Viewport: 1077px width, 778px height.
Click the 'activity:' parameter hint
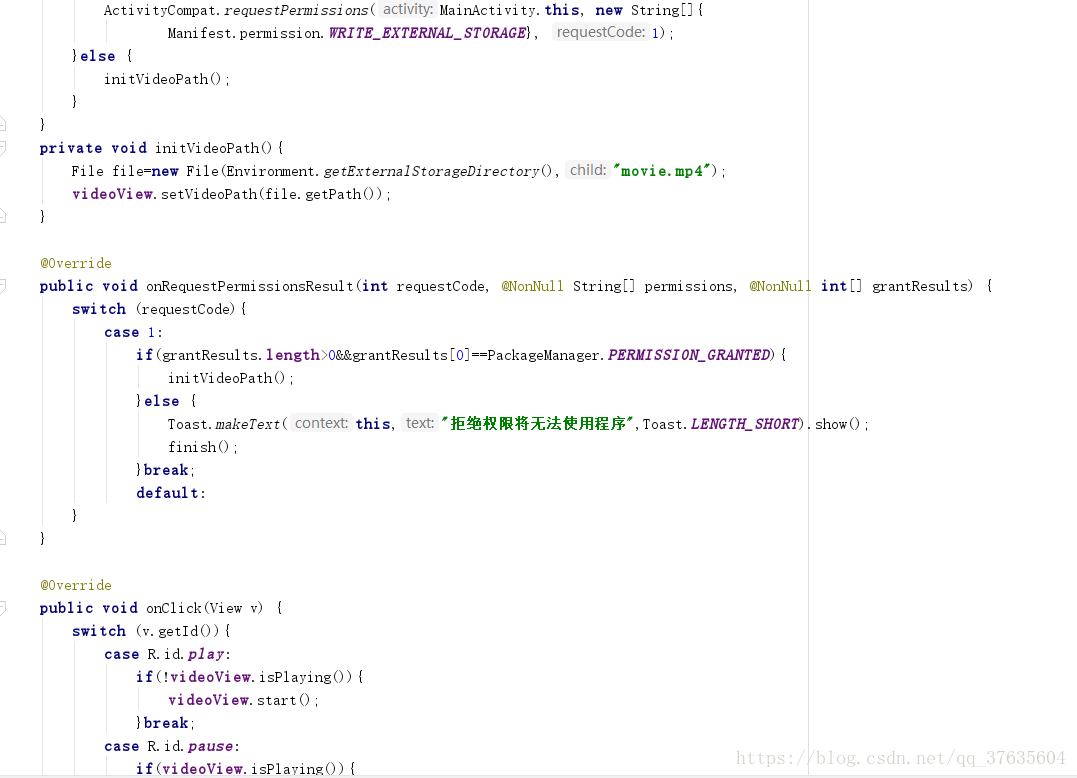[407, 10]
